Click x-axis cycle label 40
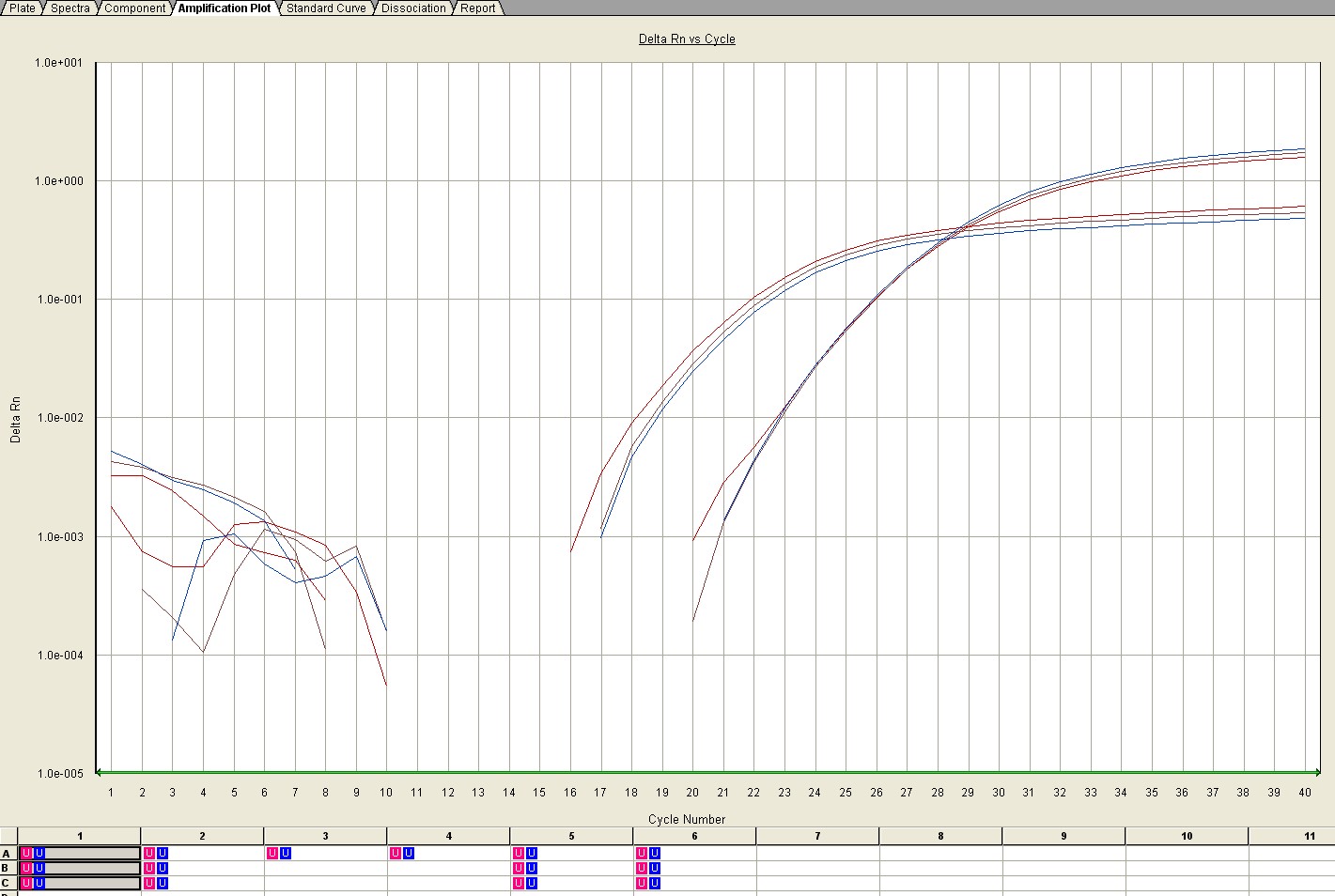 point(1304,793)
